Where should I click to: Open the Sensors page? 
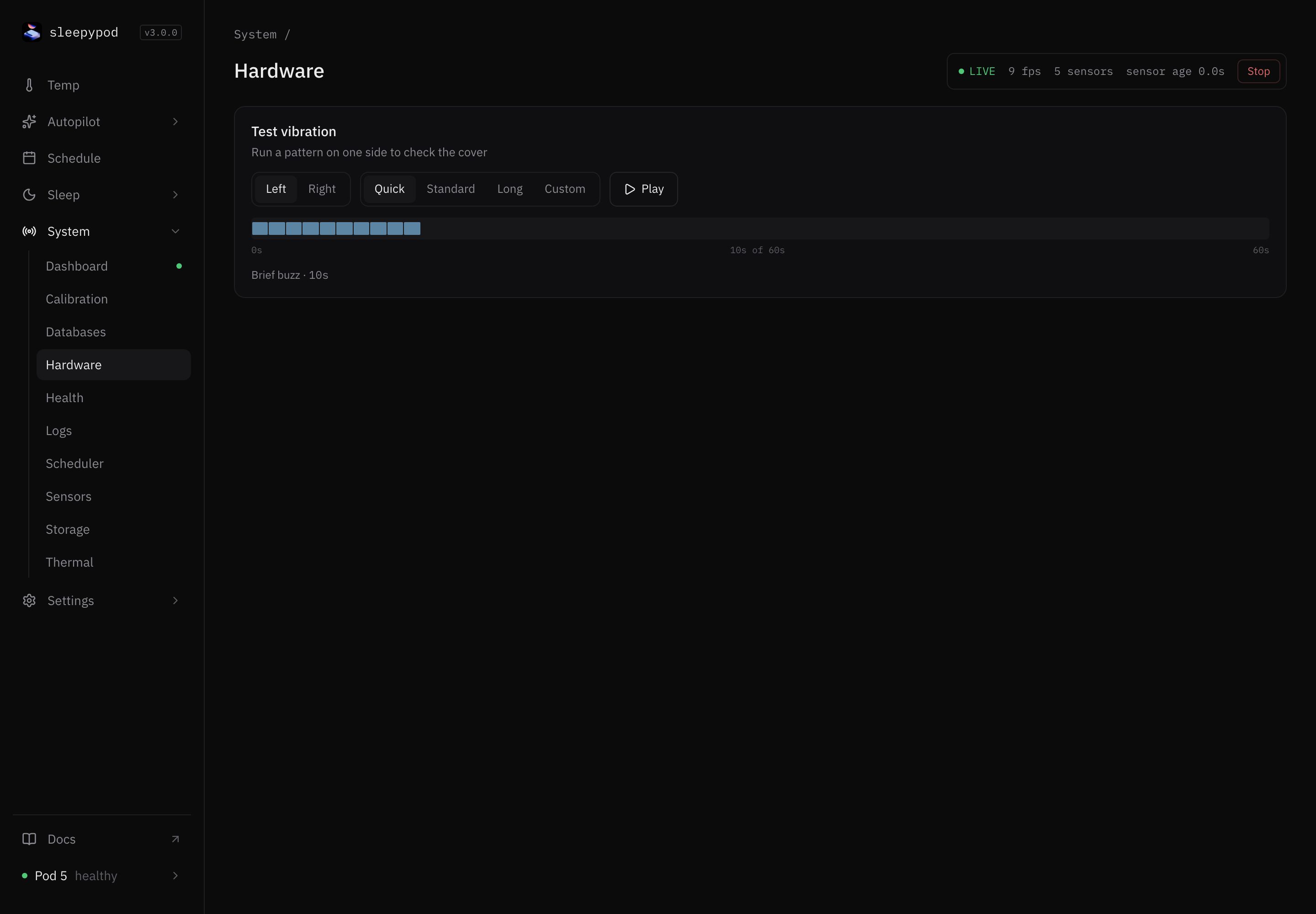113,496
